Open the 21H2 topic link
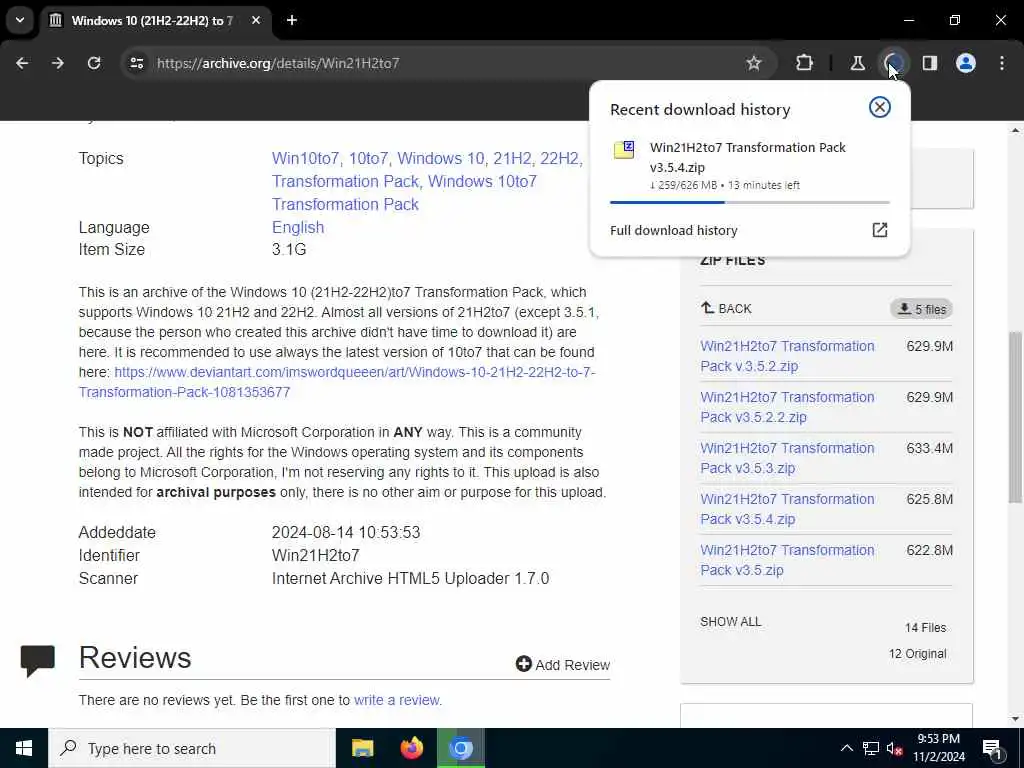The image size is (1024, 768). click(x=513, y=159)
